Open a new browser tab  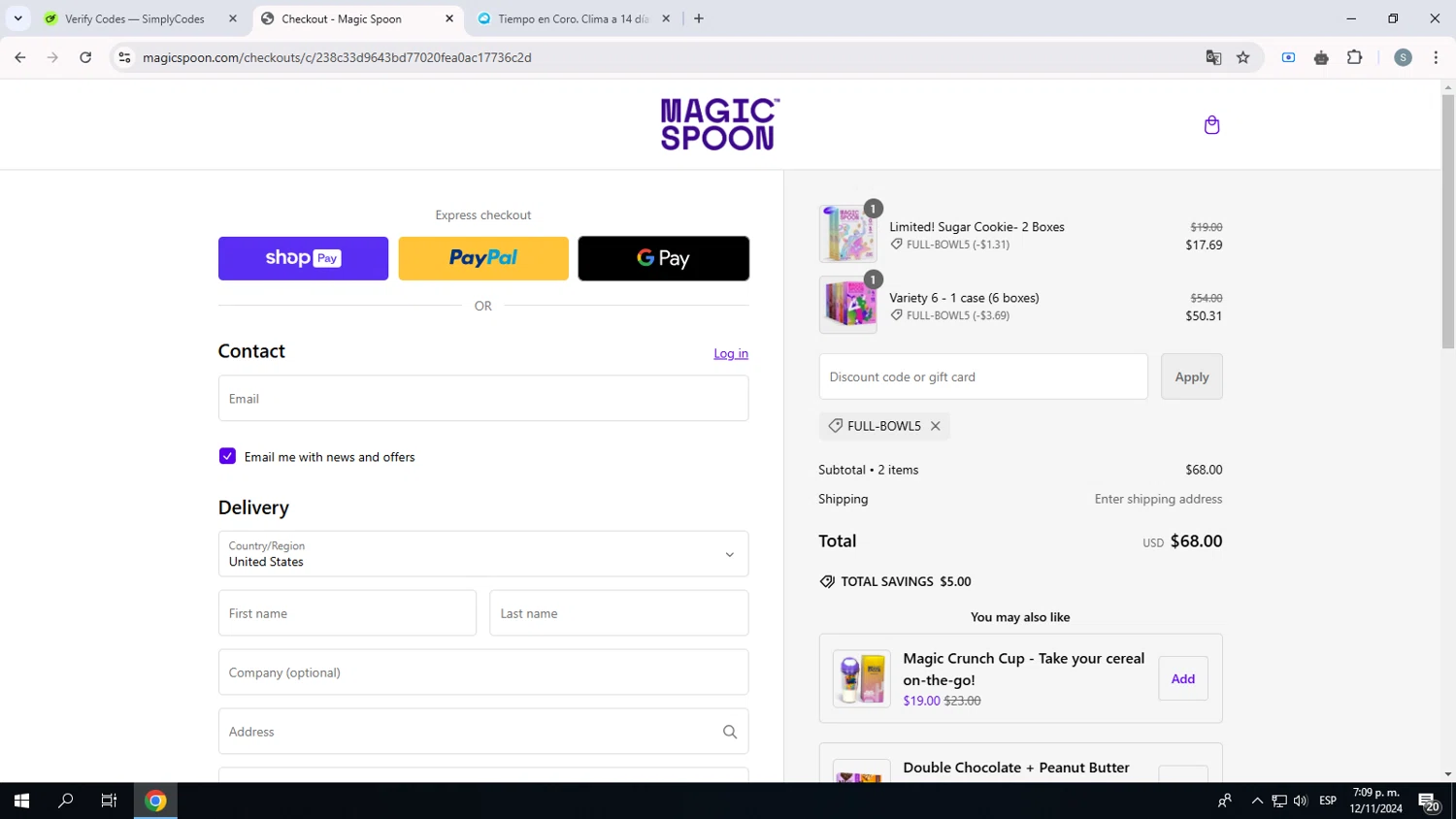click(x=699, y=18)
